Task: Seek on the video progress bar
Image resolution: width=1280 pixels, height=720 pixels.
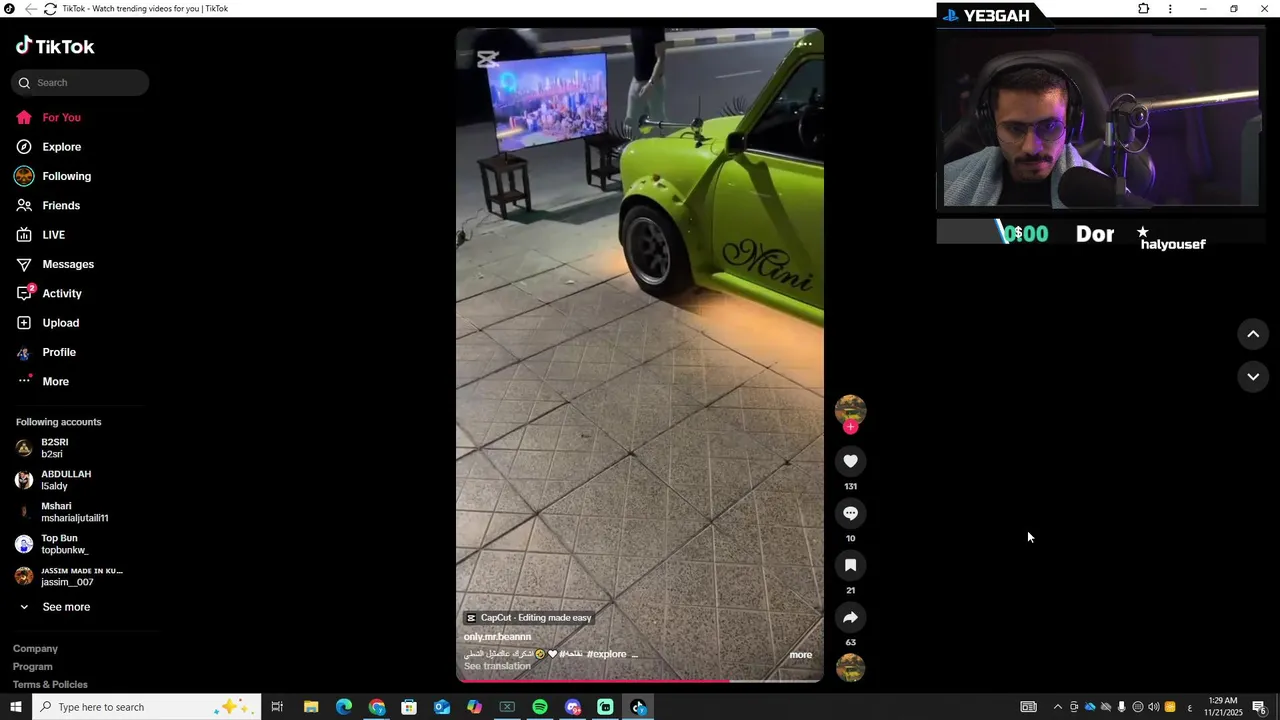Action: 640,681
